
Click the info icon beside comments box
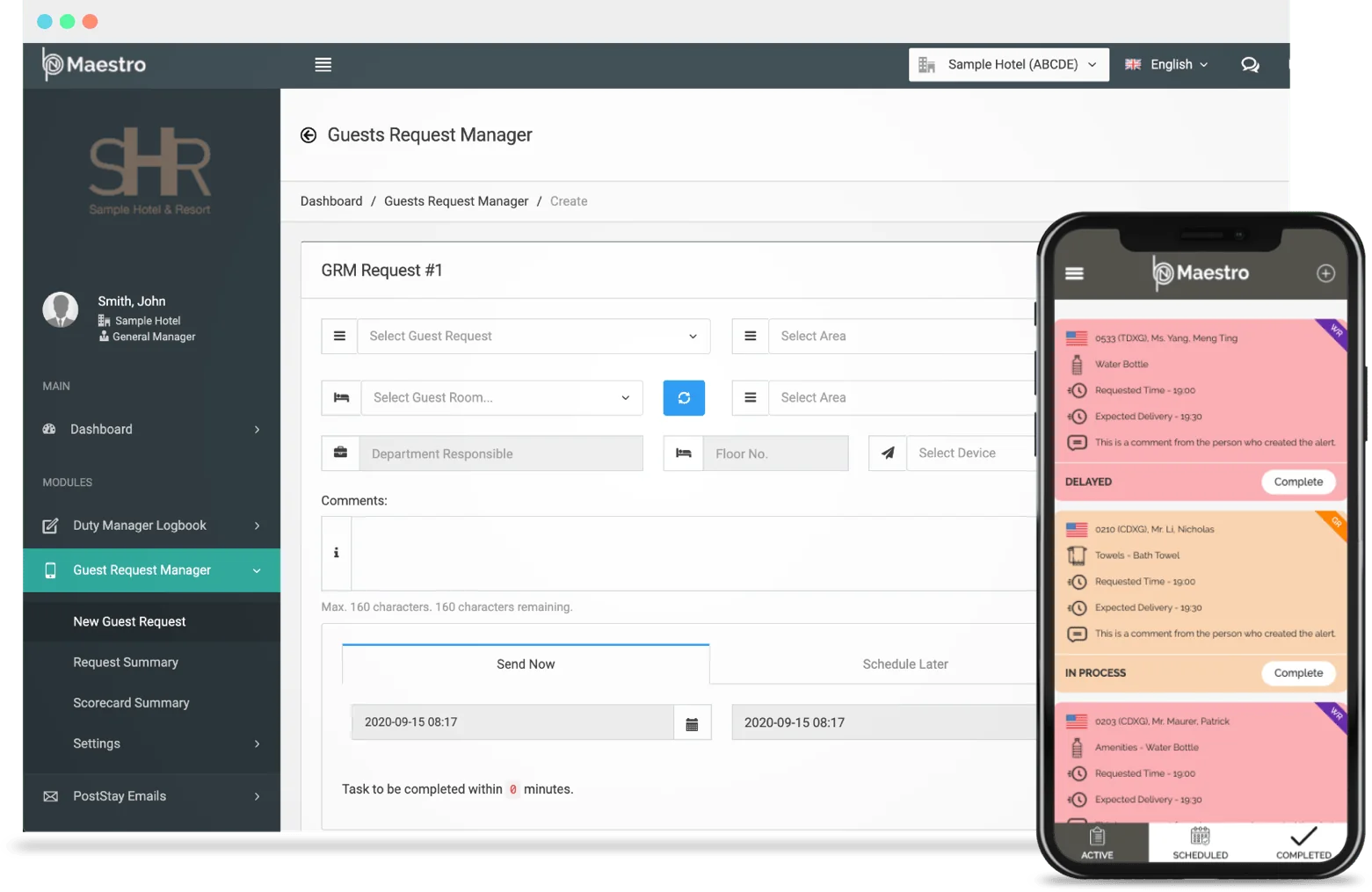(336, 553)
